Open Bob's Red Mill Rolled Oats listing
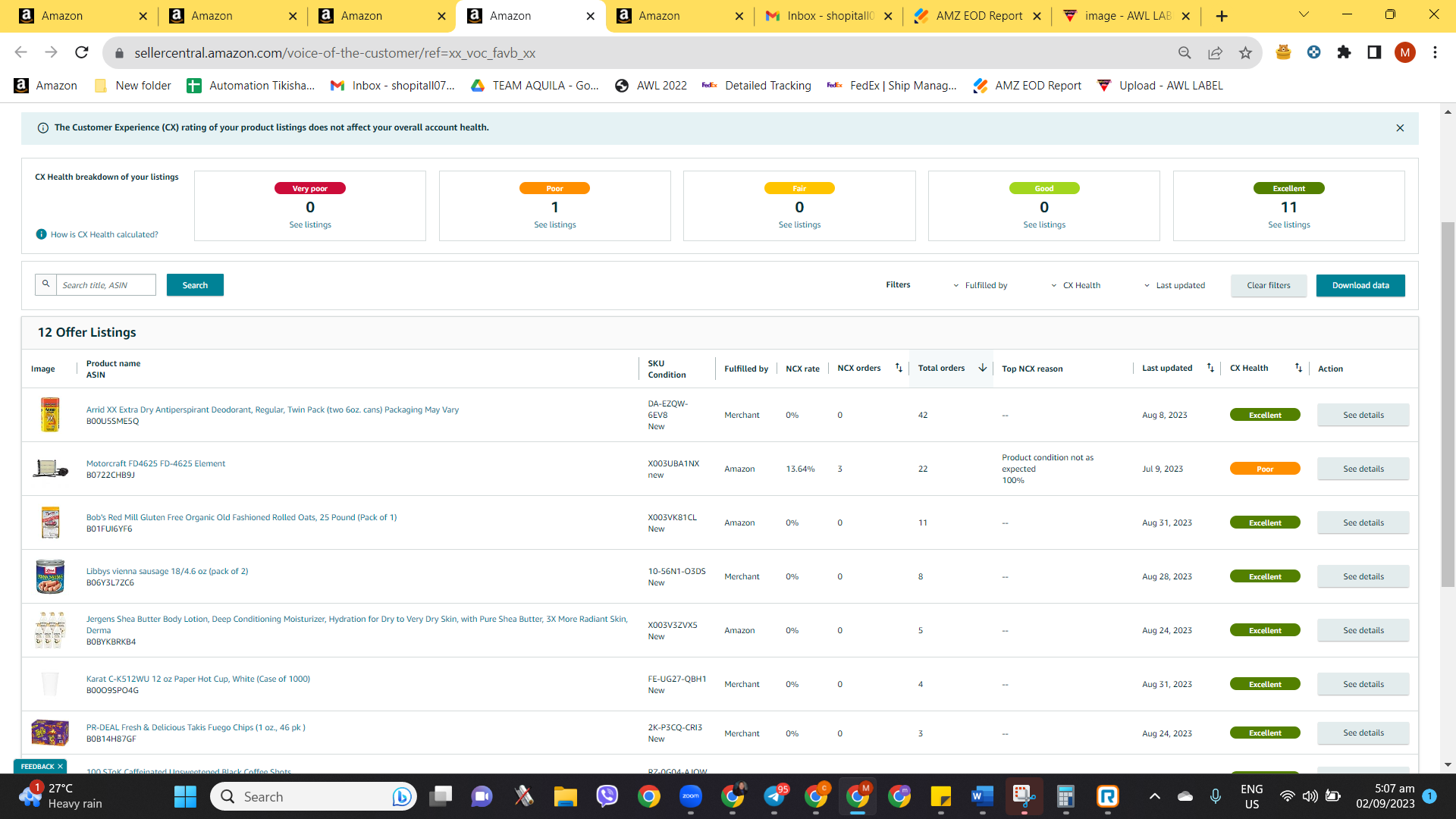 [x=241, y=517]
